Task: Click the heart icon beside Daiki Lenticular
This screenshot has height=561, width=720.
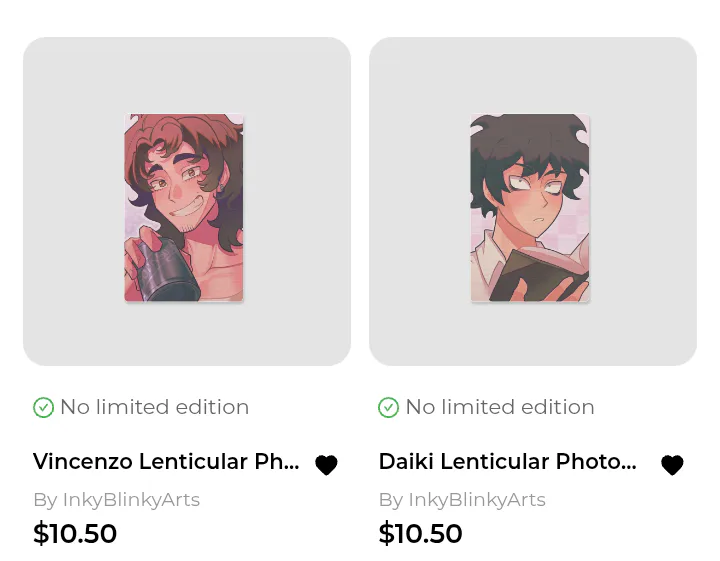Action: [x=672, y=465]
